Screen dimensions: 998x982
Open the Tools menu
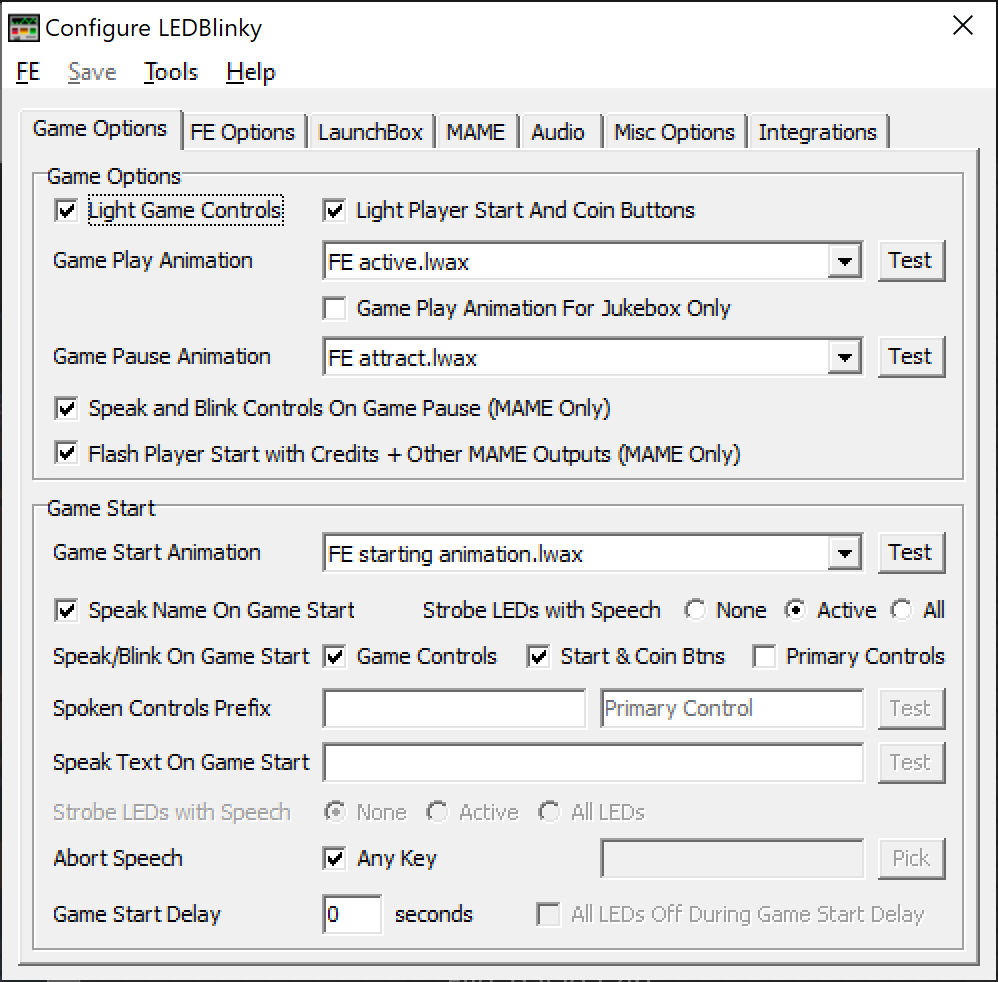(171, 72)
